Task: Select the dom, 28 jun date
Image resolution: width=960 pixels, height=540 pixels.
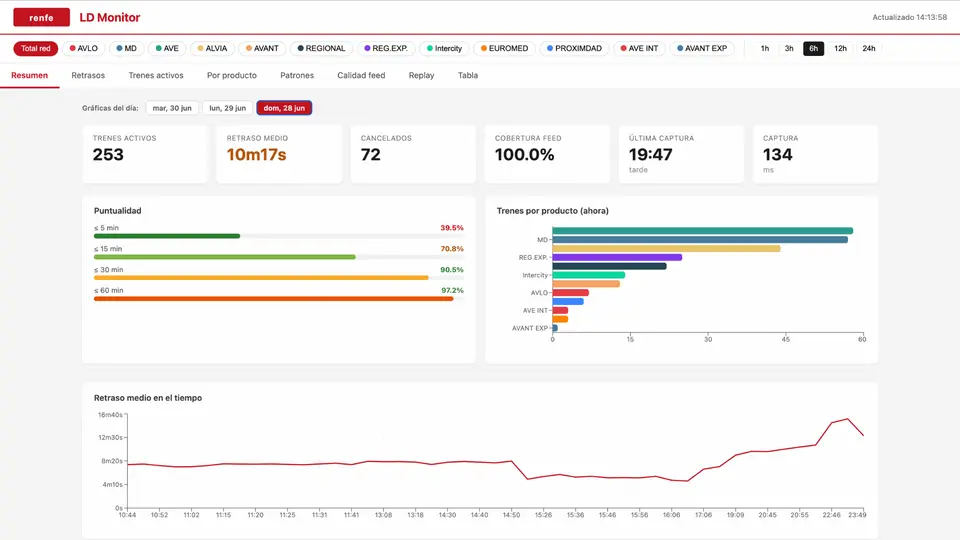Action: click(x=284, y=108)
